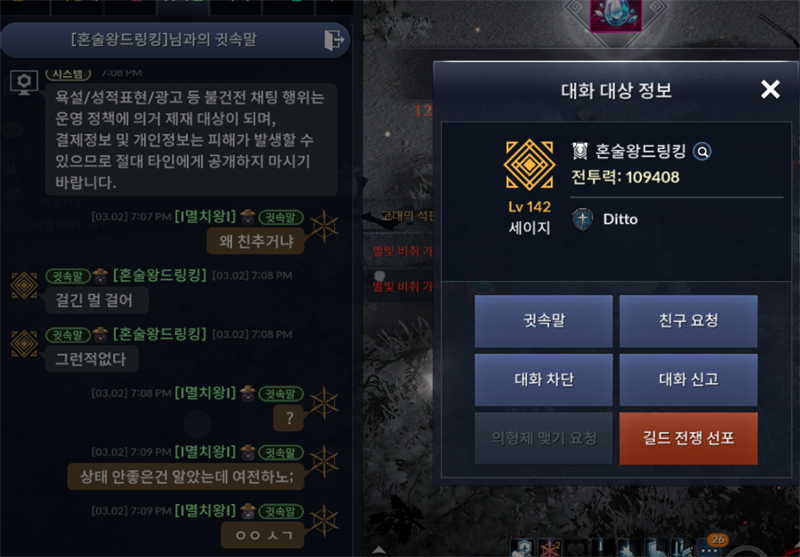Click the avatar next to 걸긴 멀 걸어 message
The height and width of the screenshot is (557, 800).
(24, 286)
